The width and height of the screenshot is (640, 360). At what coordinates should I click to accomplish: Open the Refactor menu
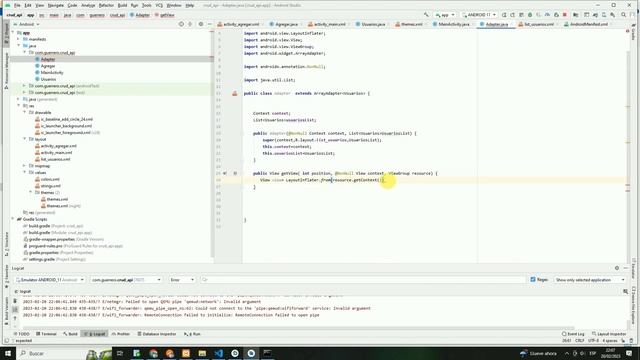[106, 5]
